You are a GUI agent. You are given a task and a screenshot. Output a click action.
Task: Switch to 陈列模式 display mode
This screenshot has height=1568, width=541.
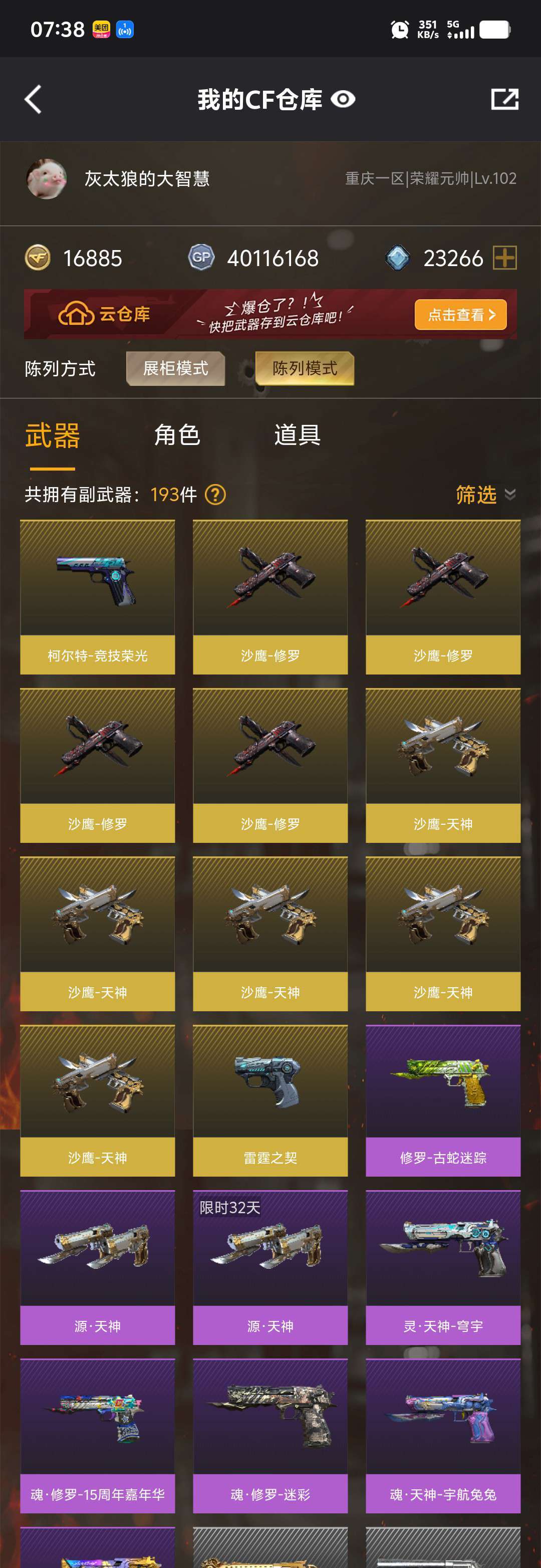(x=305, y=368)
